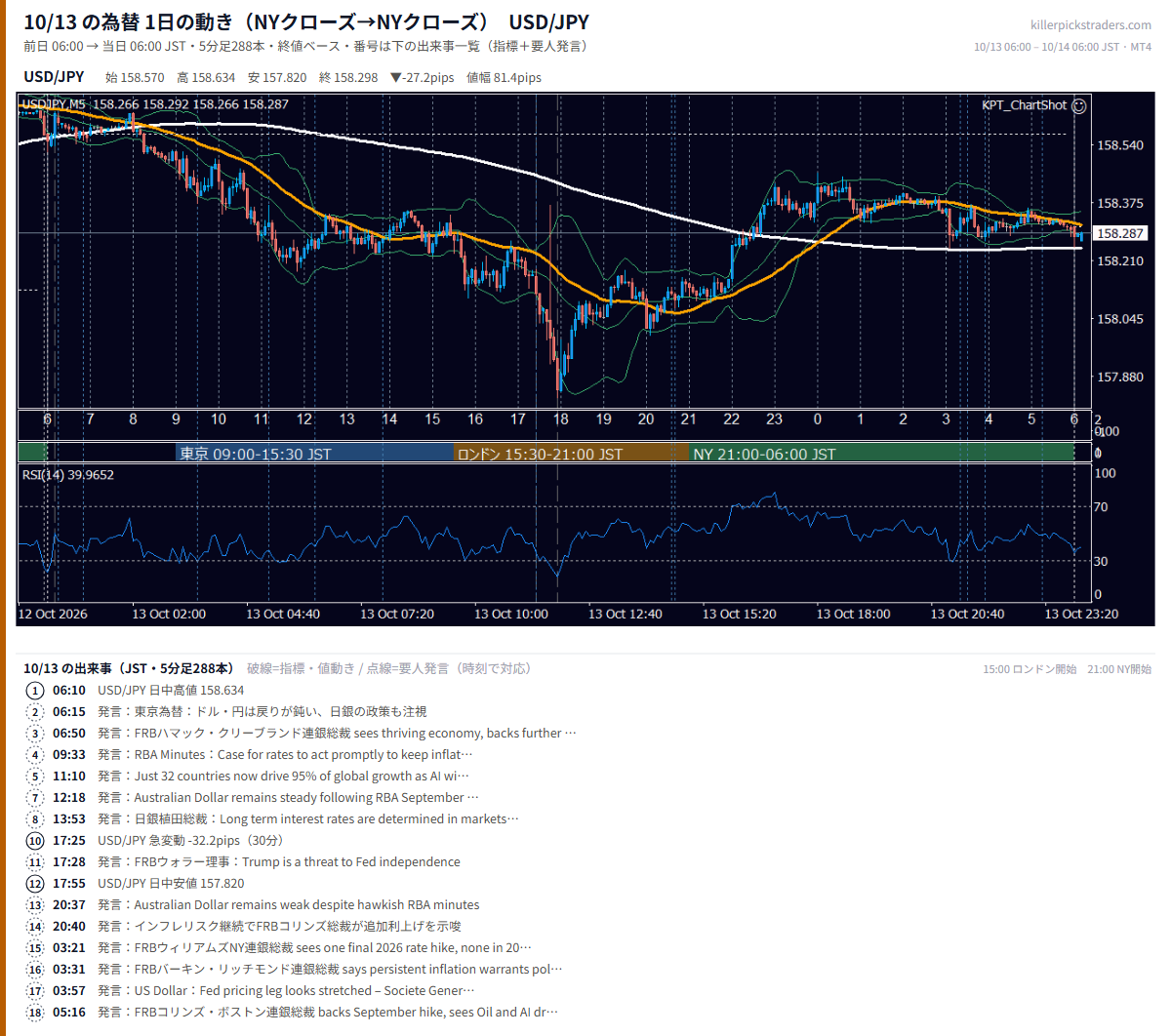Screen dimensions: 1171x1036
Task: Select the ロンドン 15:30-21:00 JST session bar
Action: (572, 454)
